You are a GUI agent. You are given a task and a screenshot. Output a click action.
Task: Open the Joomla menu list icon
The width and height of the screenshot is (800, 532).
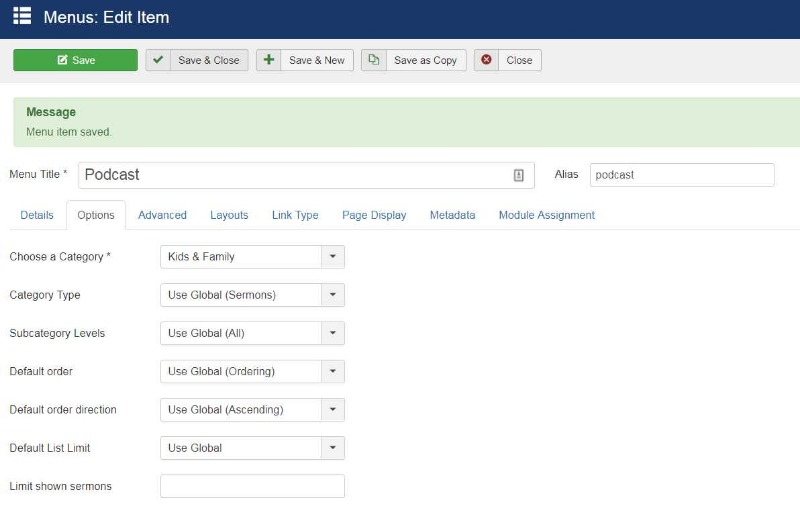pos(22,16)
